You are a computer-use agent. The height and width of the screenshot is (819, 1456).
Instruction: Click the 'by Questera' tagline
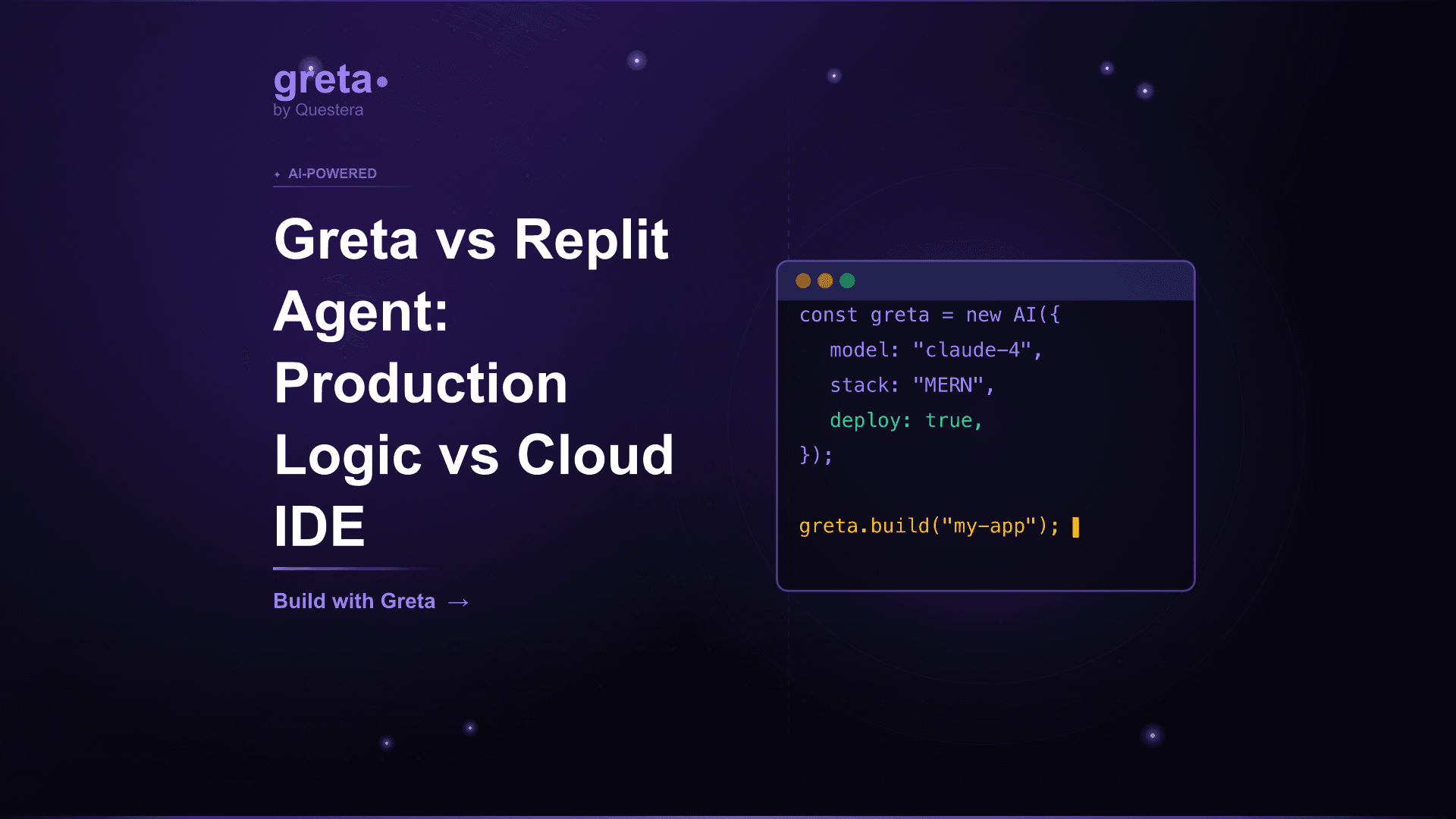(318, 110)
